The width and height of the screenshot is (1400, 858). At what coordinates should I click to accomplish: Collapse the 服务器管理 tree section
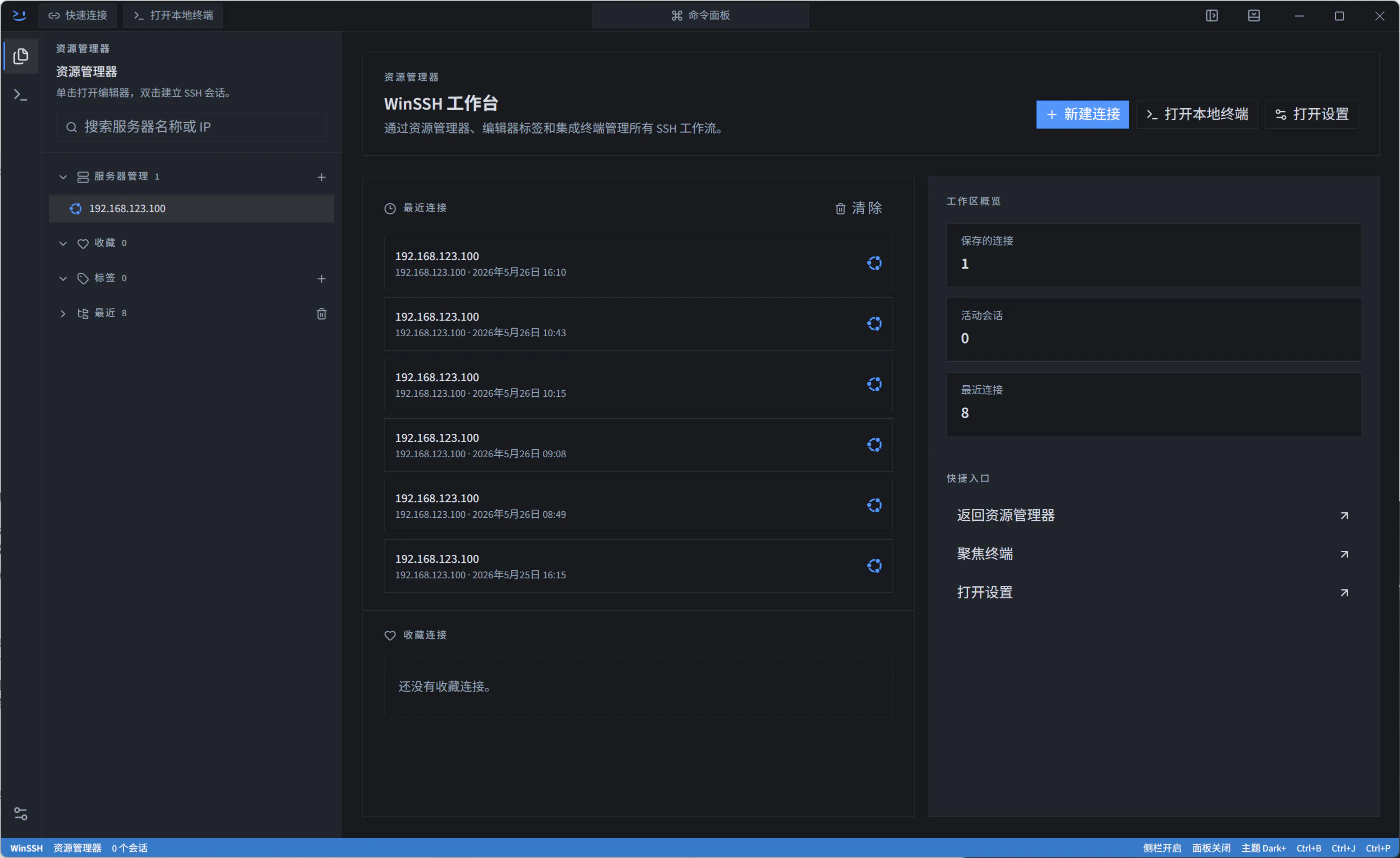click(x=63, y=178)
